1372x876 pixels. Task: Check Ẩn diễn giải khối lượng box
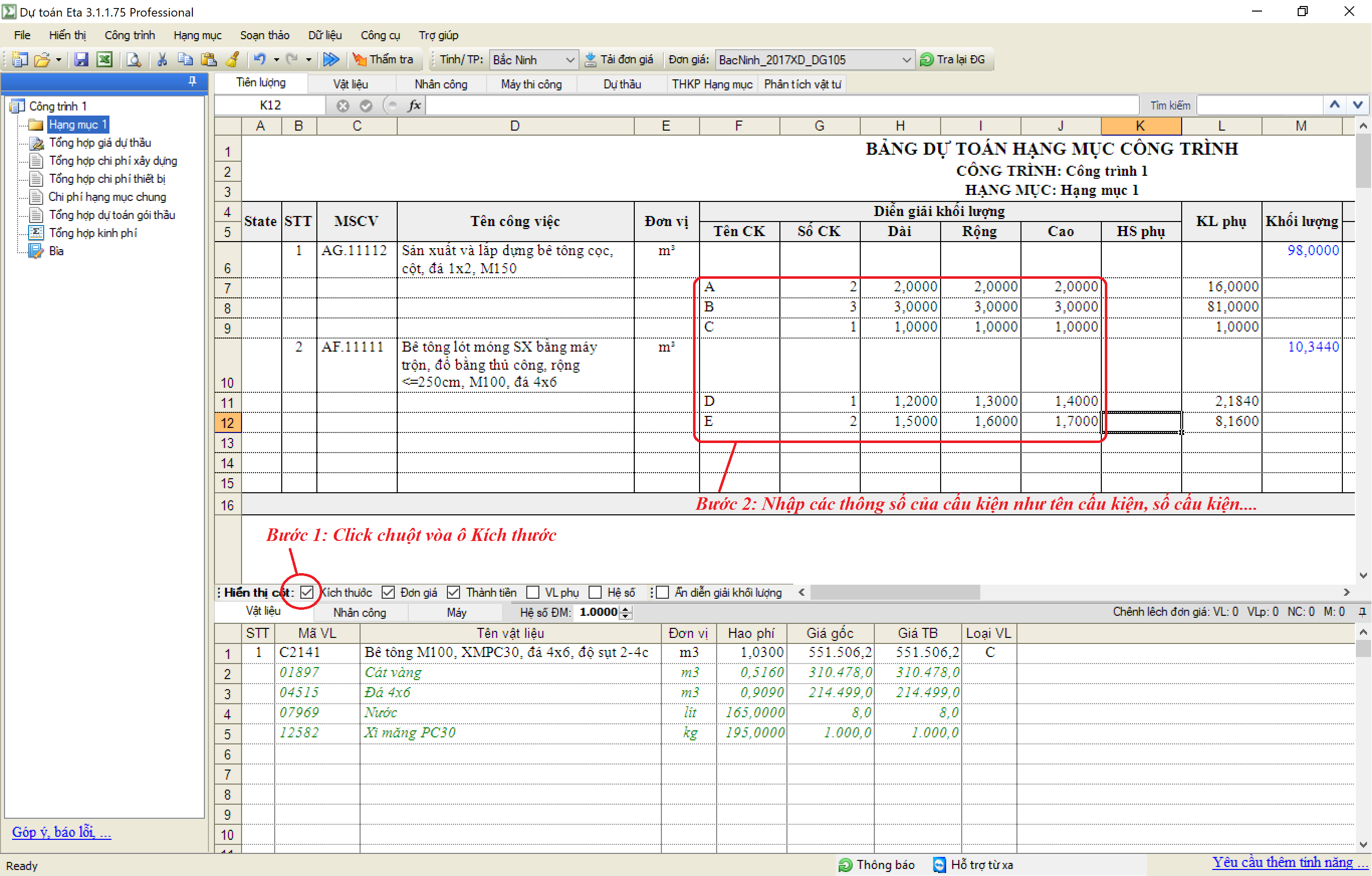click(x=662, y=592)
